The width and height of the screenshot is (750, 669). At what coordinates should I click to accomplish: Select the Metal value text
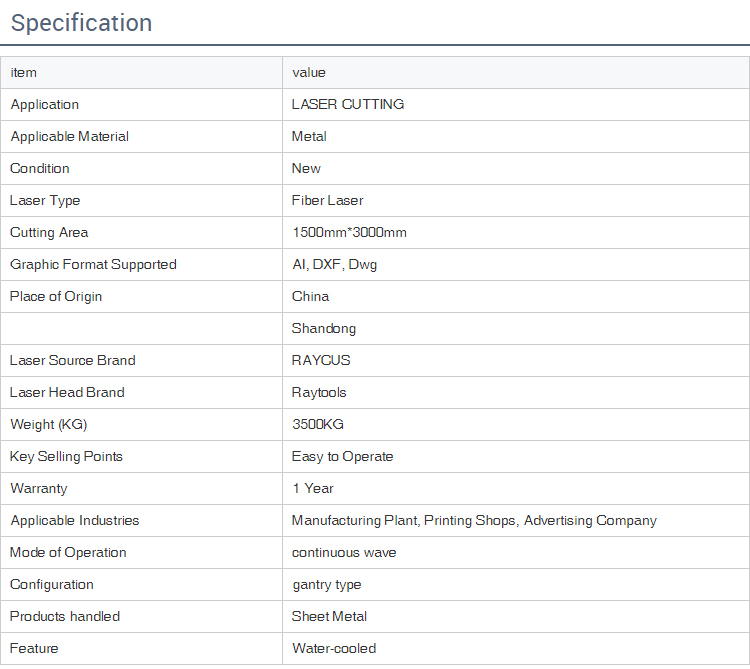point(309,137)
